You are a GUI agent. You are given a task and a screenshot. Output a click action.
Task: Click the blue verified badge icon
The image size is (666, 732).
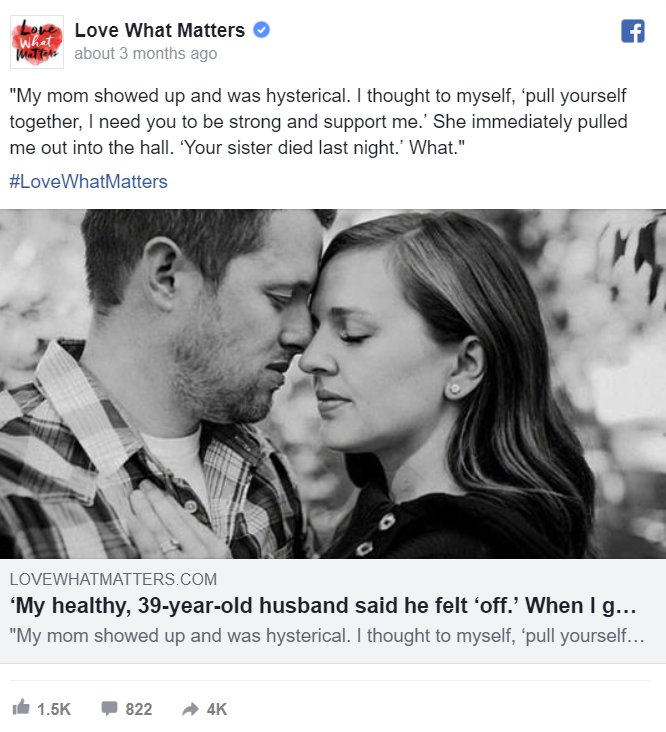tap(261, 31)
